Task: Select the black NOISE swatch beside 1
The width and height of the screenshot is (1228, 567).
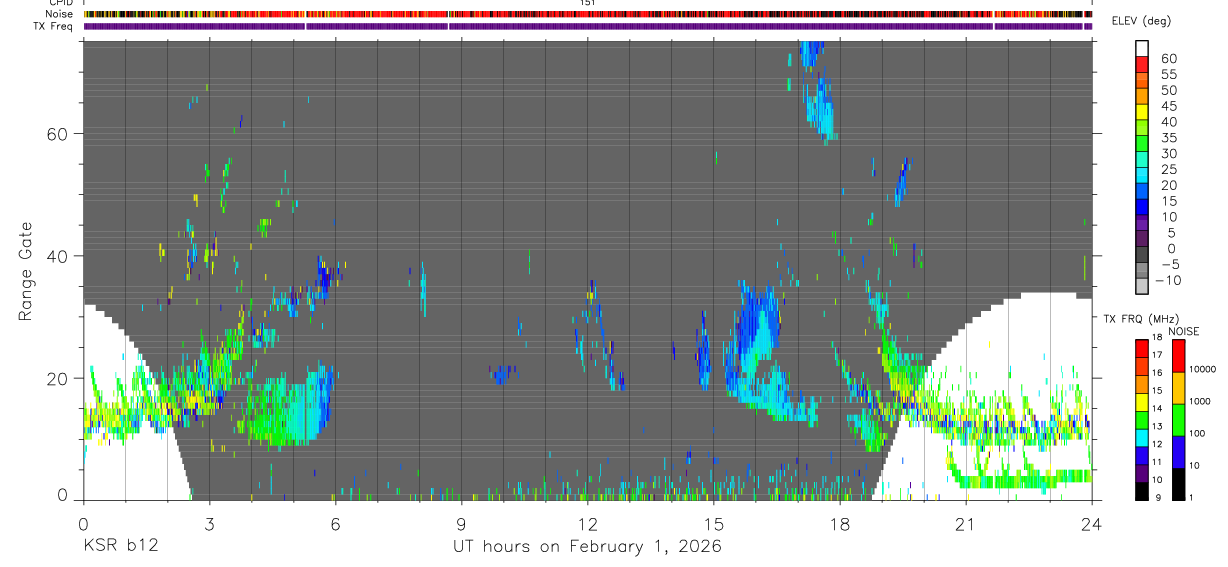Action: (1179, 484)
